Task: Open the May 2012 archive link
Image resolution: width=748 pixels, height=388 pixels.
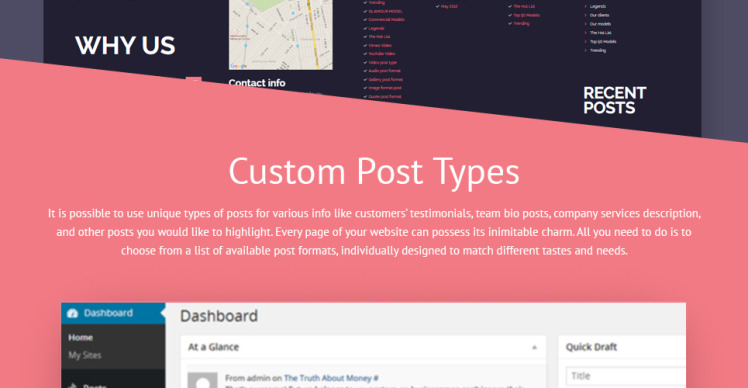Action: pos(448,6)
